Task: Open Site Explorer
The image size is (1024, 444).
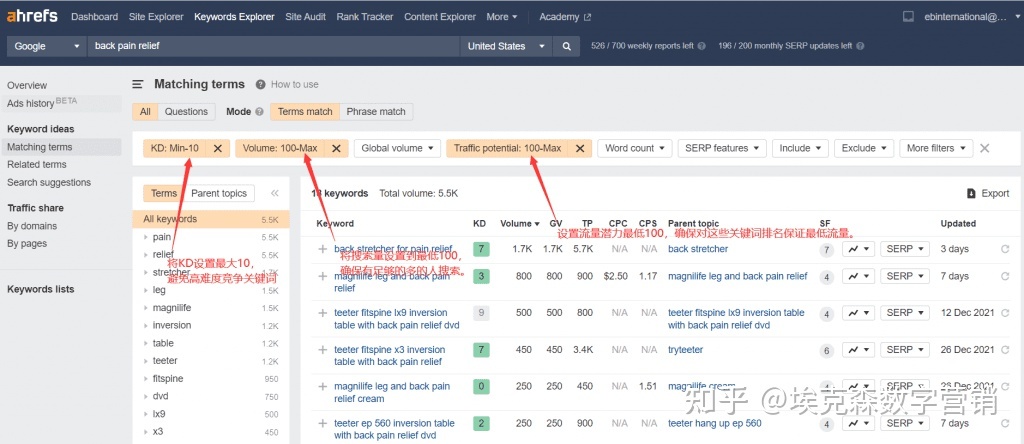Action: tap(156, 17)
